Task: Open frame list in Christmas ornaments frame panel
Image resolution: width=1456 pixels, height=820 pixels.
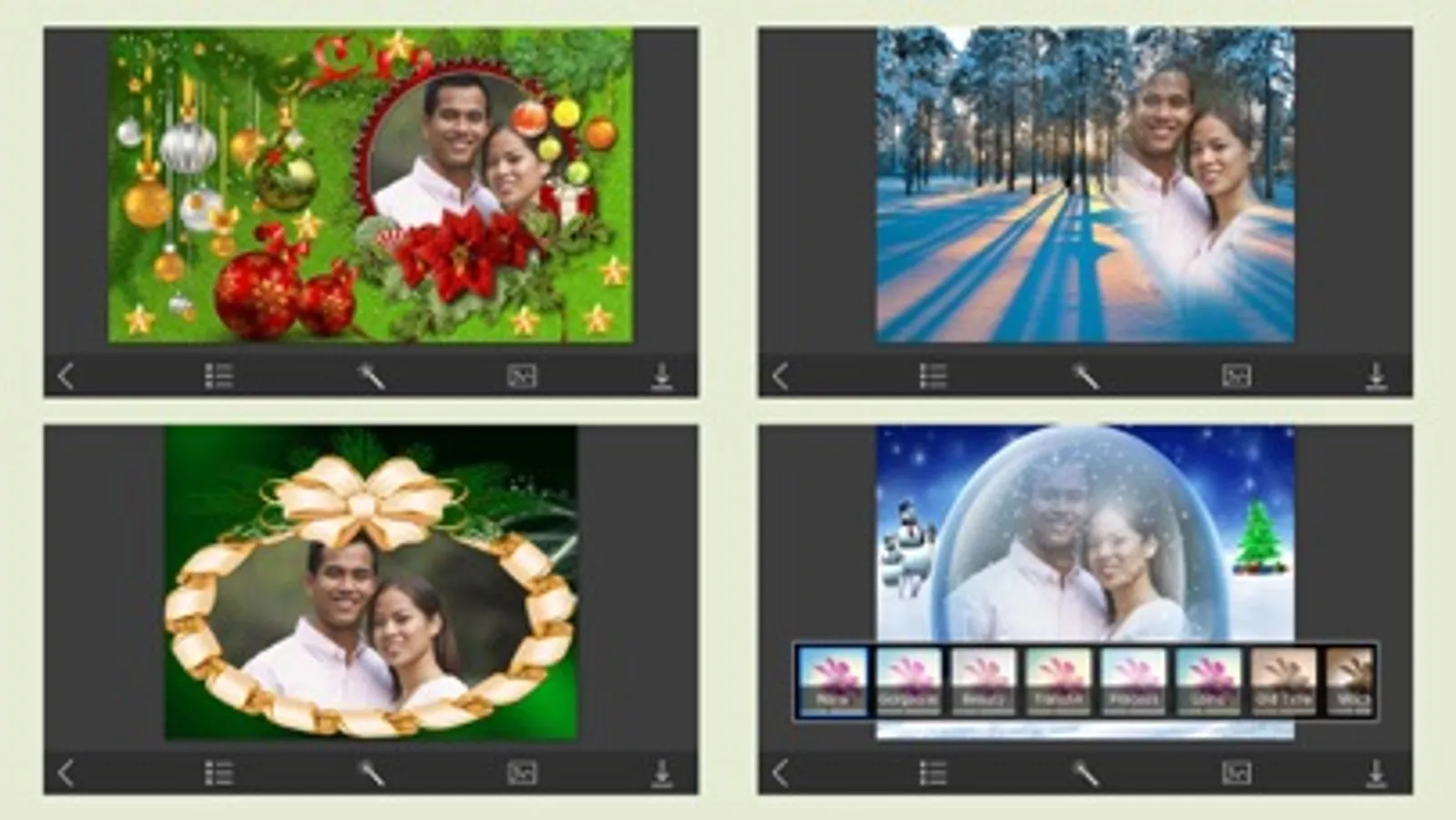Action: (x=219, y=375)
